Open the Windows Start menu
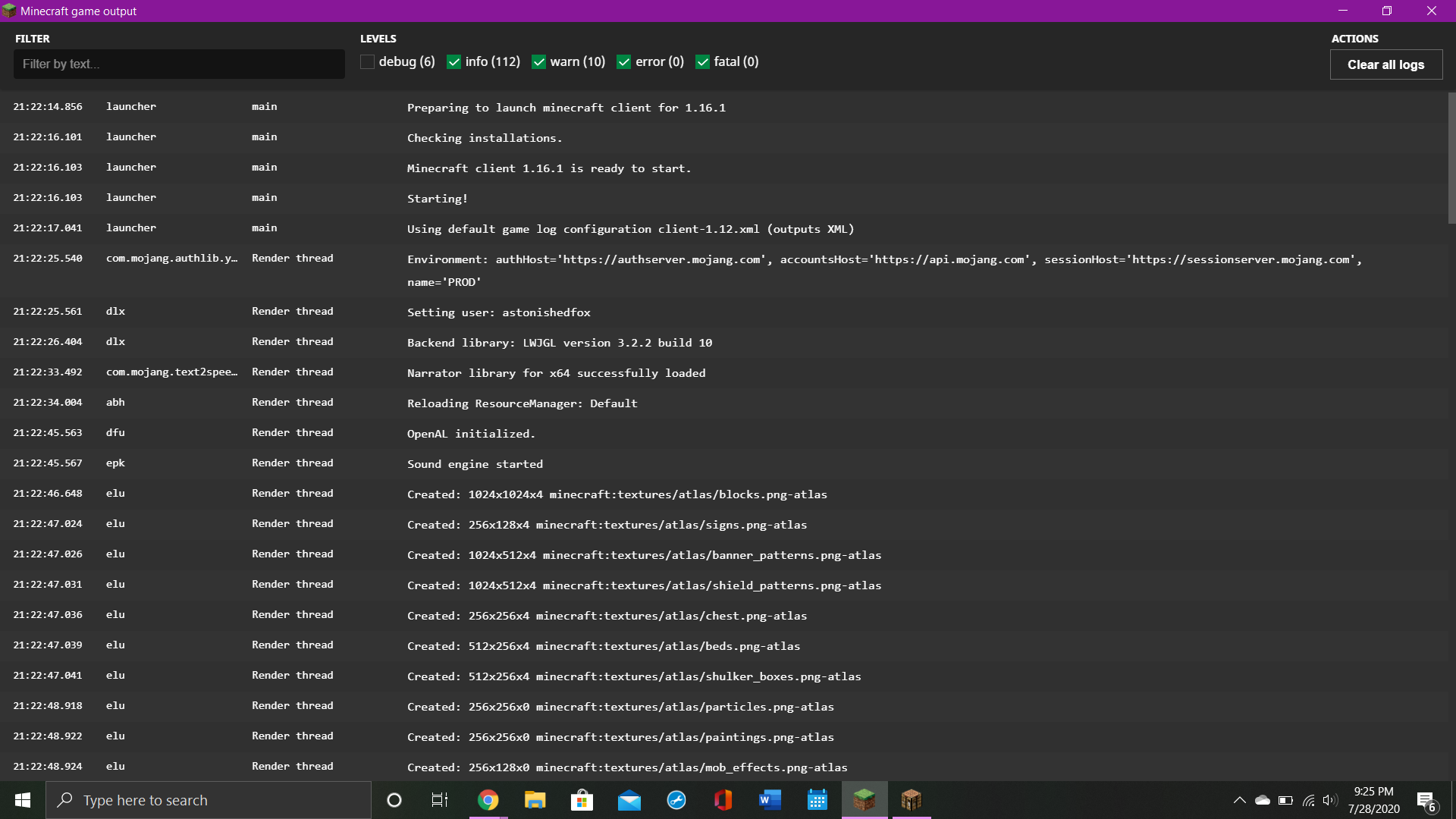Image resolution: width=1456 pixels, height=819 pixels. coord(23,800)
